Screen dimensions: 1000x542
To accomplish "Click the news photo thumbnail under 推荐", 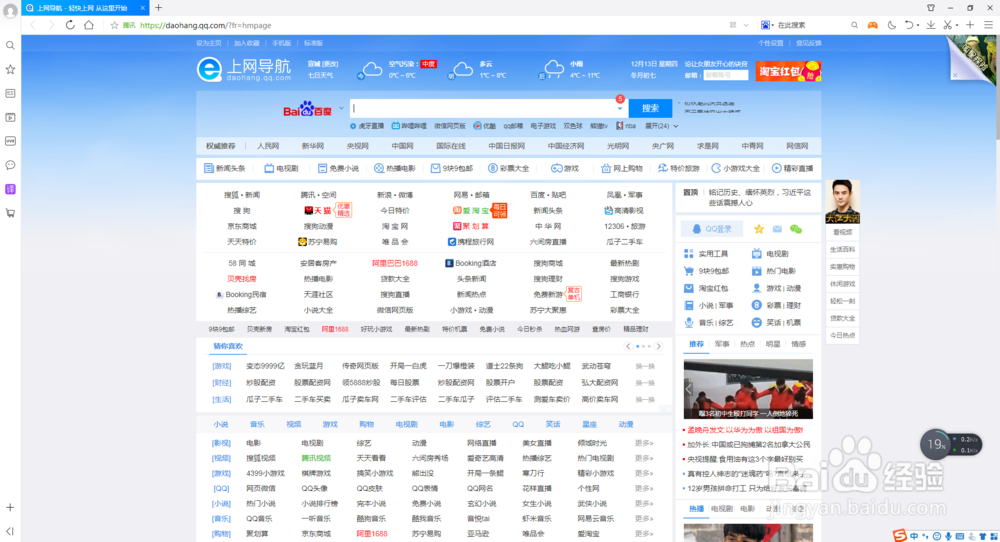I will click(x=748, y=389).
